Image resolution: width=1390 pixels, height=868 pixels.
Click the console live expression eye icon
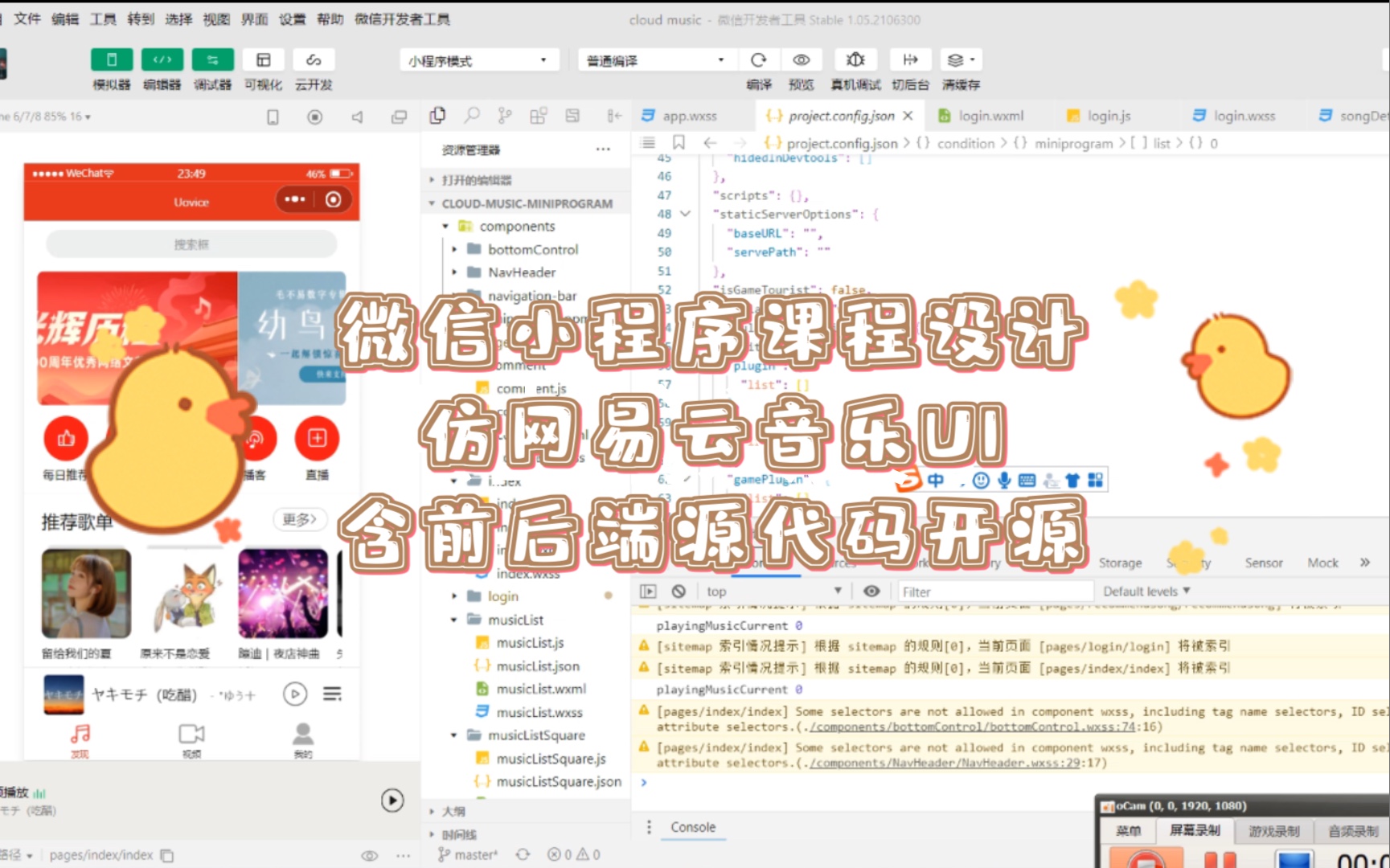point(871,592)
